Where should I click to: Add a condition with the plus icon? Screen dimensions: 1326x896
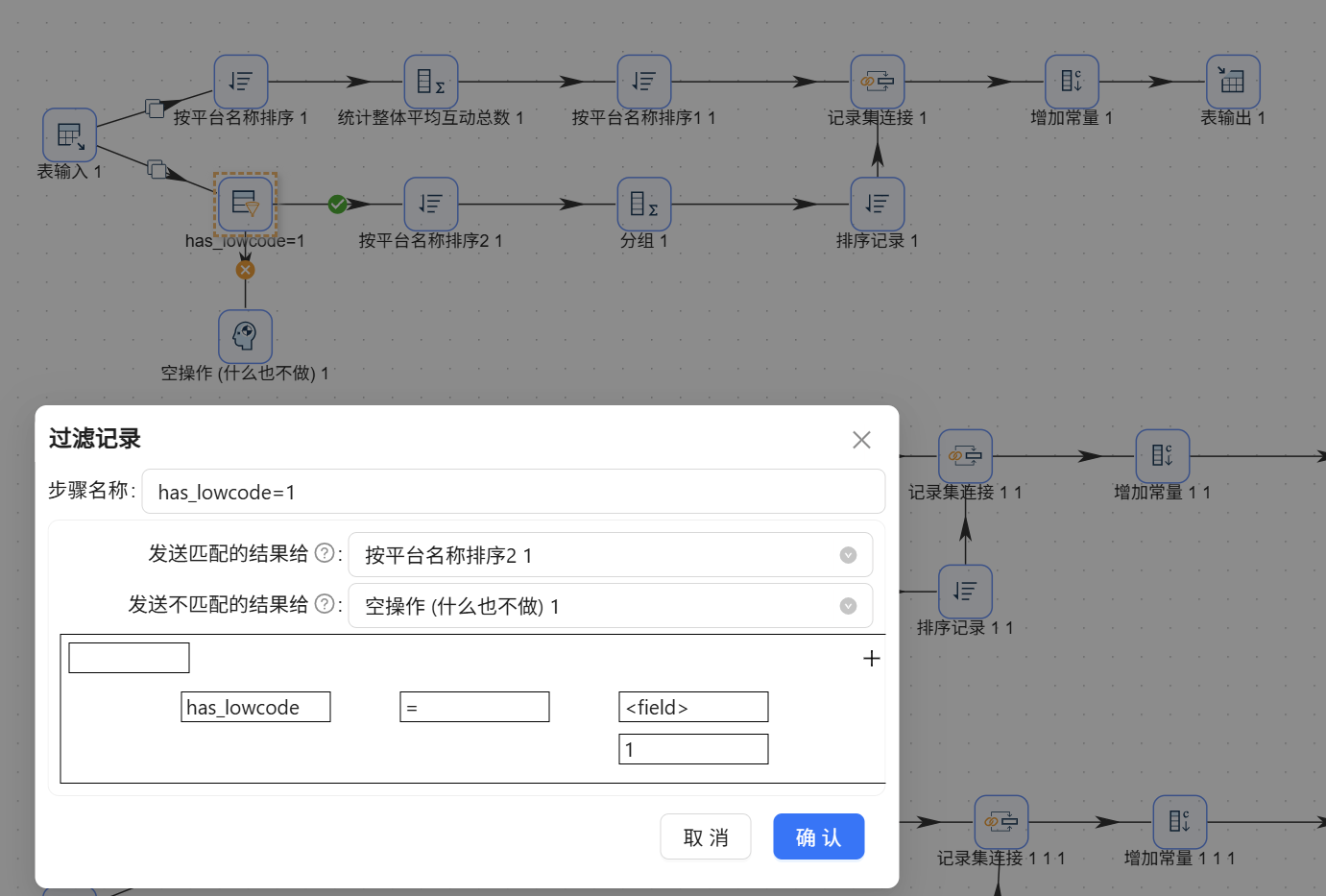pyautogui.click(x=871, y=659)
